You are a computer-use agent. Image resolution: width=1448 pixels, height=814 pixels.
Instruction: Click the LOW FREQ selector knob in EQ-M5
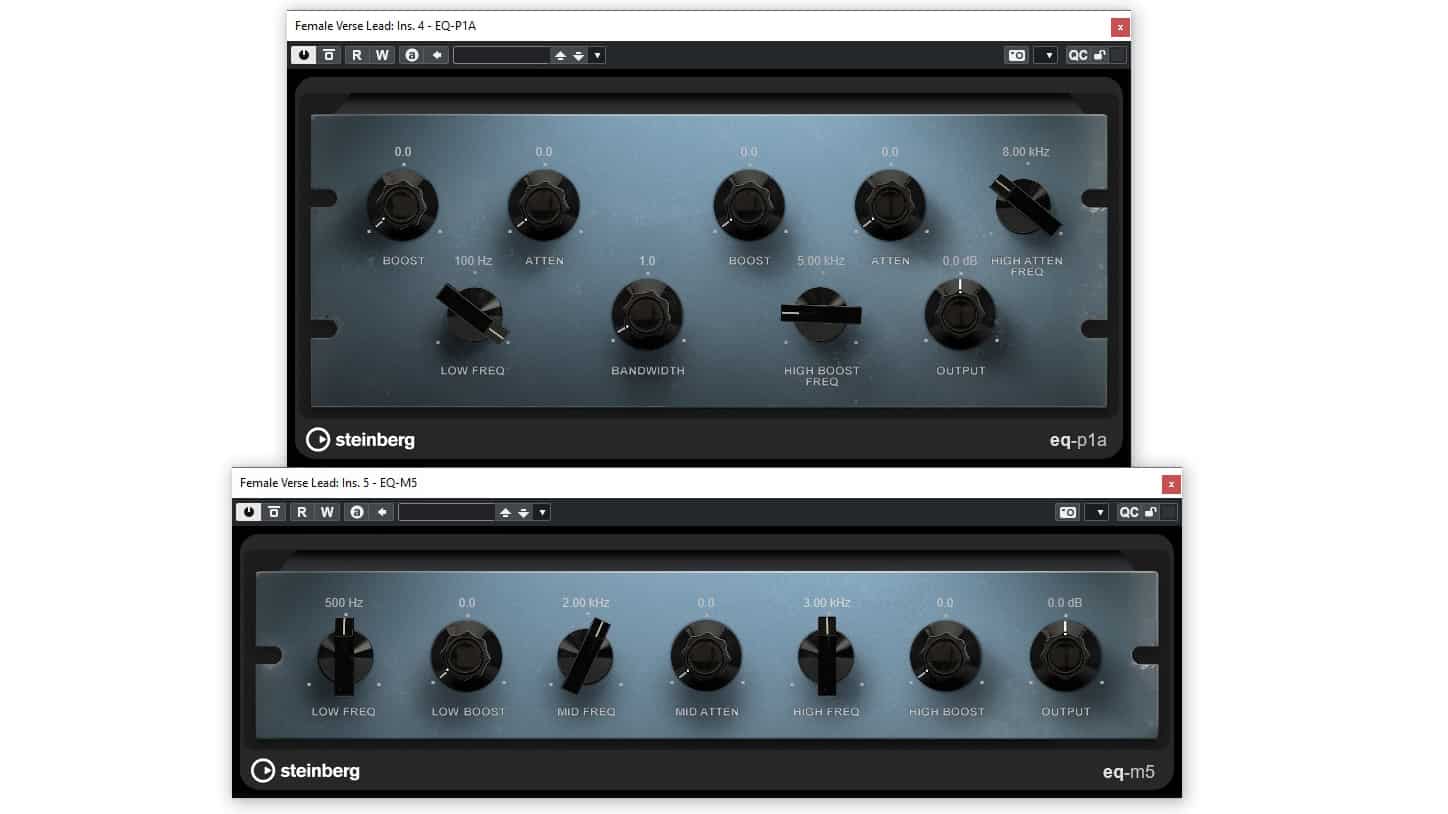(x=345, y=657)
